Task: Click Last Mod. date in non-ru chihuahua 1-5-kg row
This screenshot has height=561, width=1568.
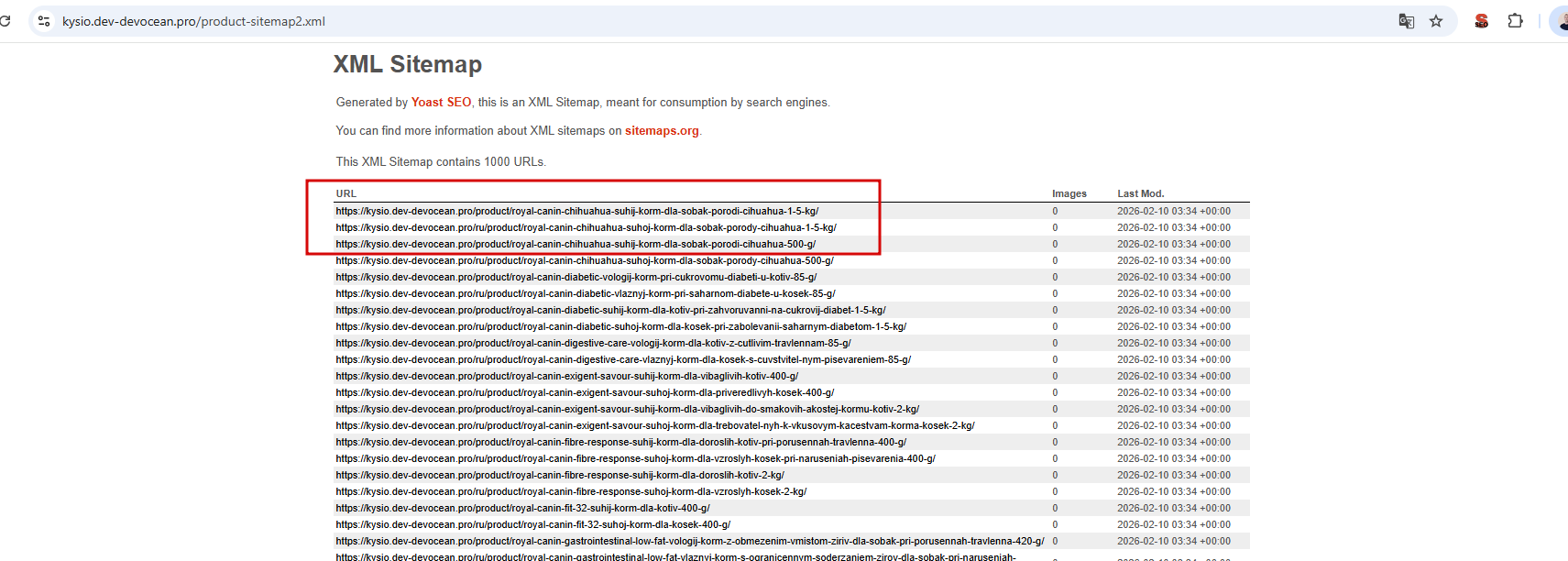Action: pos(1174,211)
